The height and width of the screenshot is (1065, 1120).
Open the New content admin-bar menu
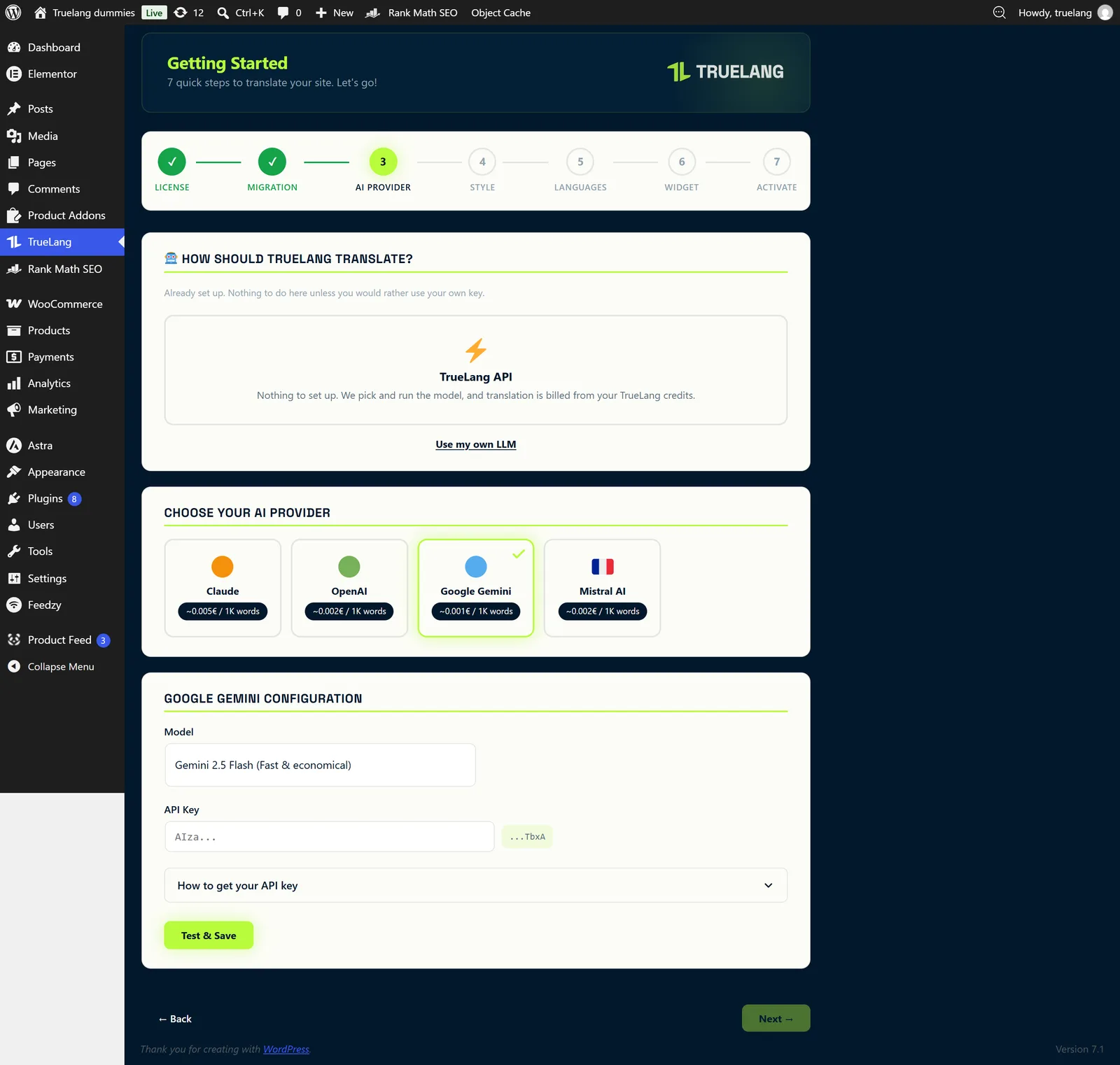(335, 13)
